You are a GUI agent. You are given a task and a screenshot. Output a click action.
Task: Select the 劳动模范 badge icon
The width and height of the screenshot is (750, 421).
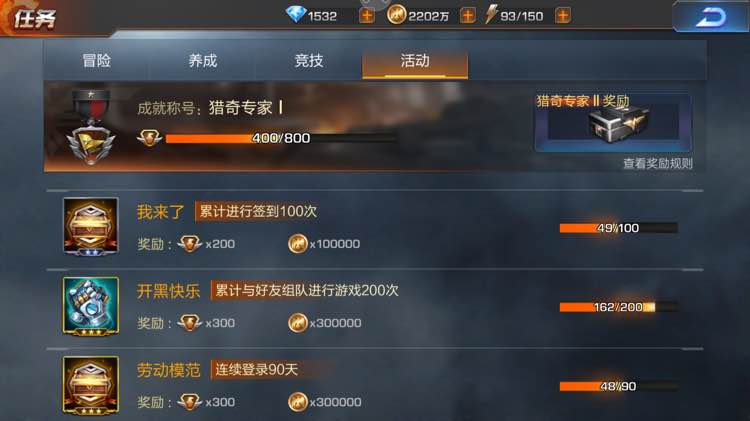(x=91, y=385)
